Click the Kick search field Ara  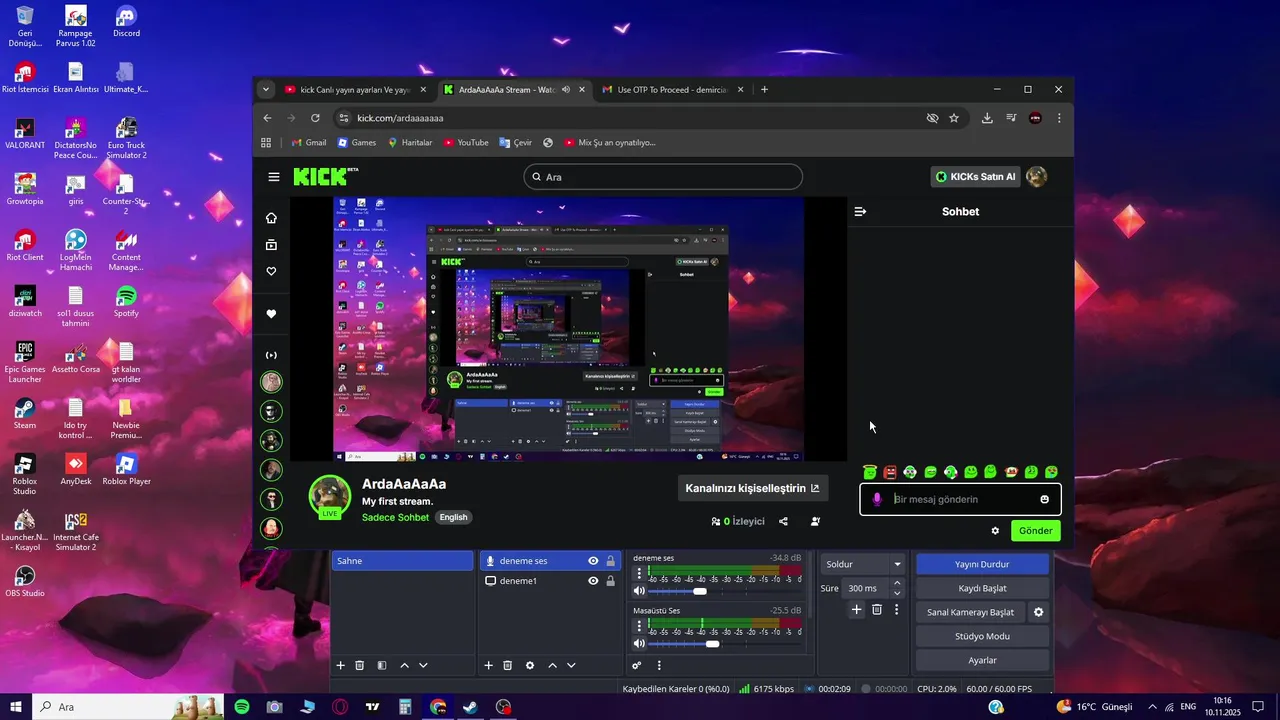click(x=663, y=177)
